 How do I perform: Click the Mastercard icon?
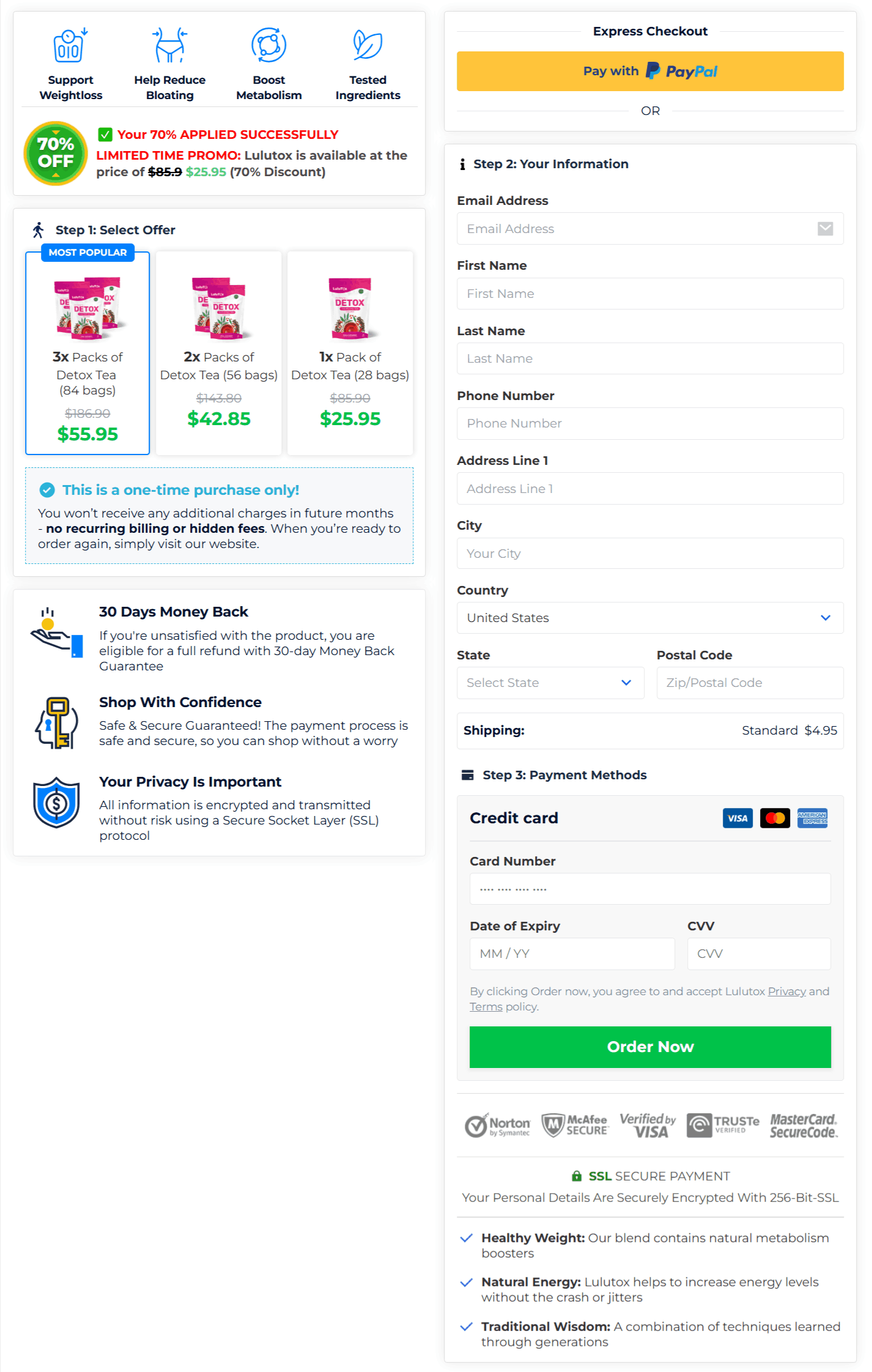(775, 818)
